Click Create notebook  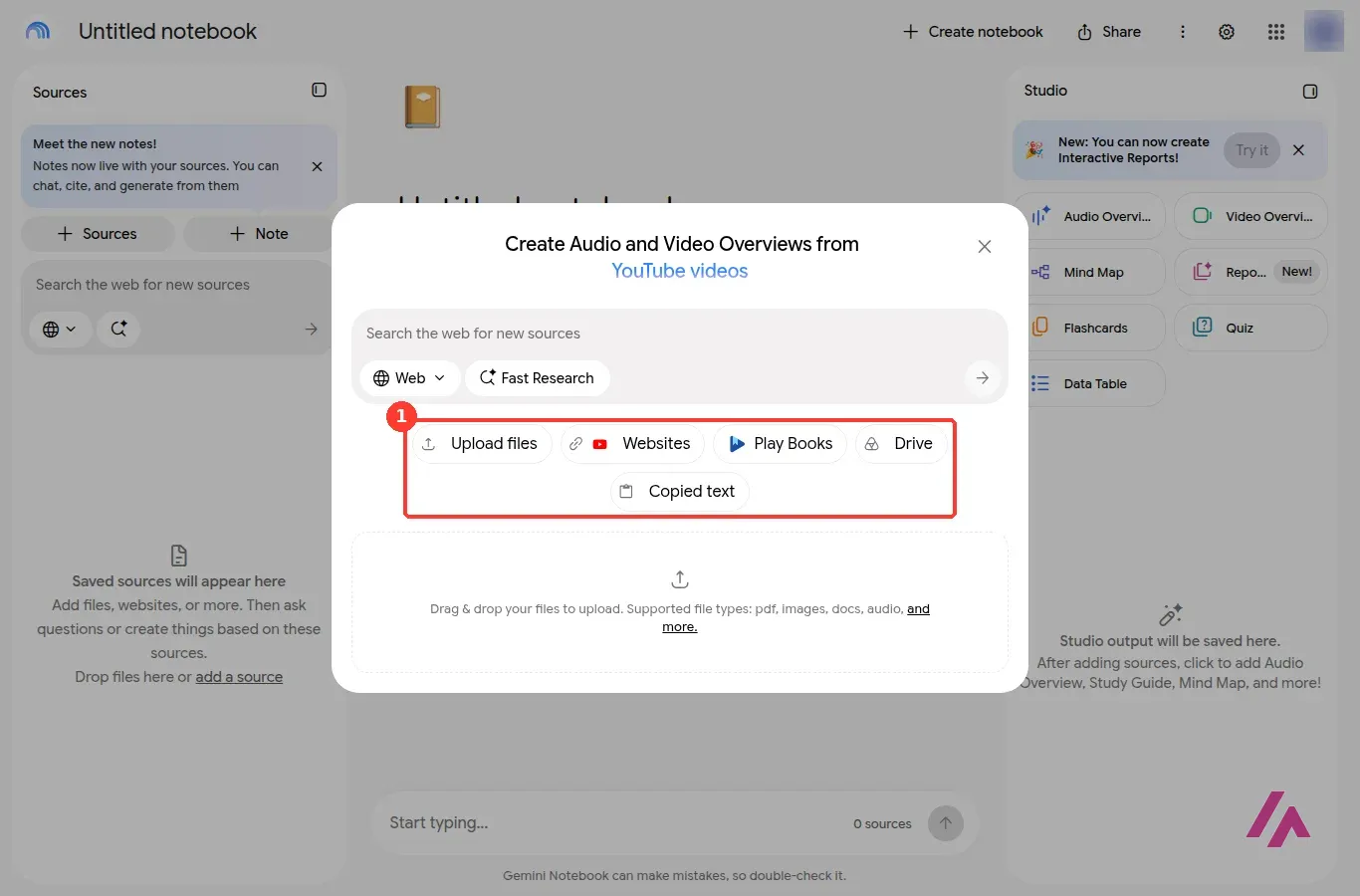coord(973,32)
